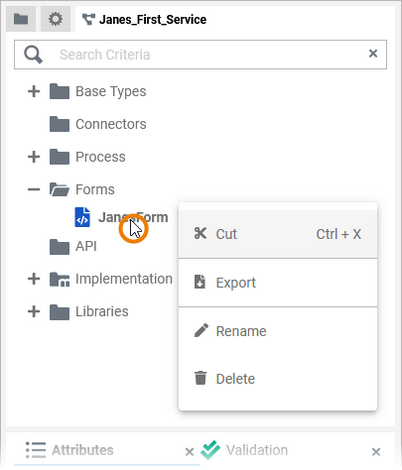This screenshot has height=470, width=402.
Task: Focus the Search Criteria input field
Action: point(200,55)
